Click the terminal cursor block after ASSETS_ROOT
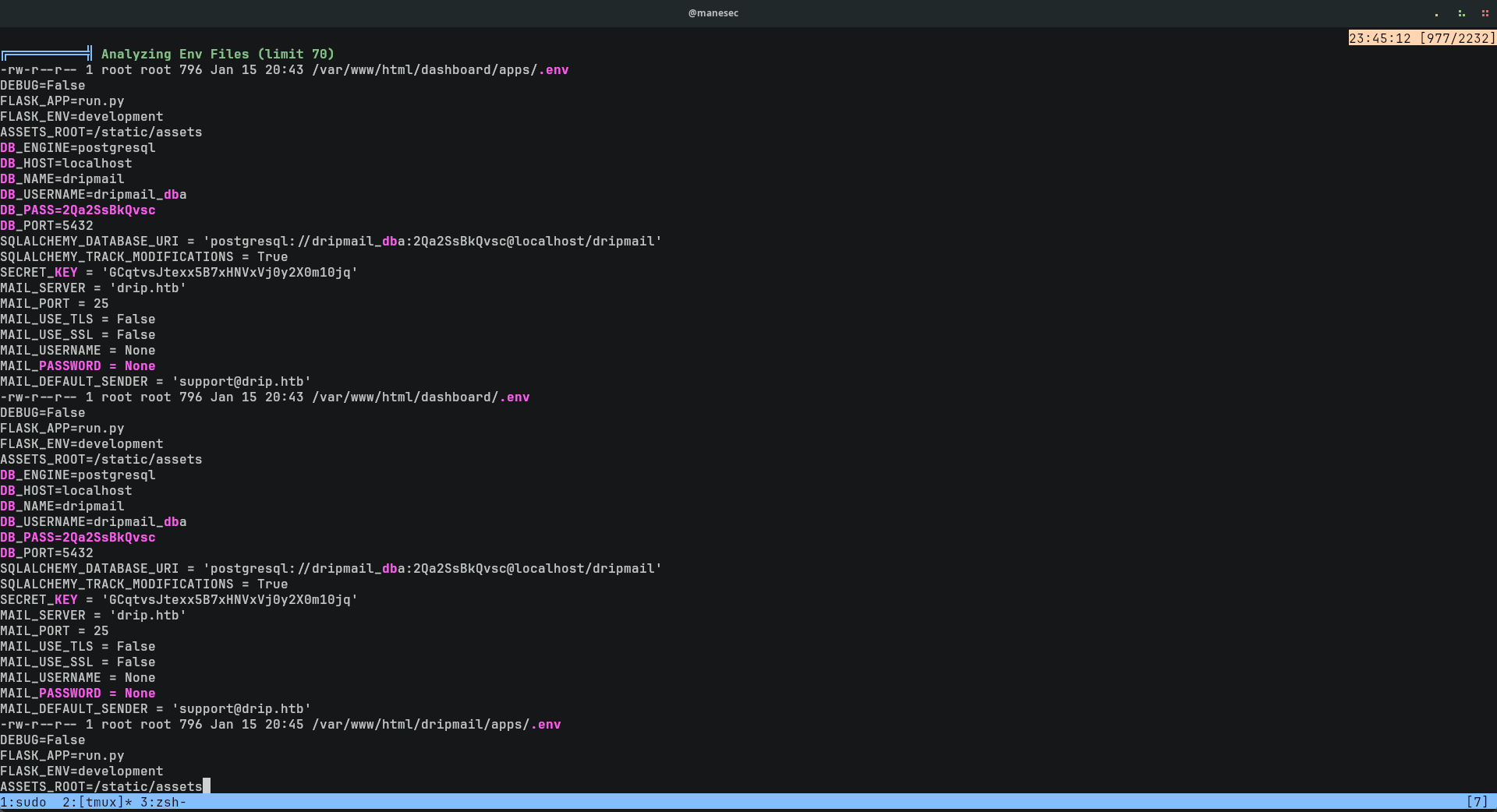1497x812 pixels. [207, 786]
